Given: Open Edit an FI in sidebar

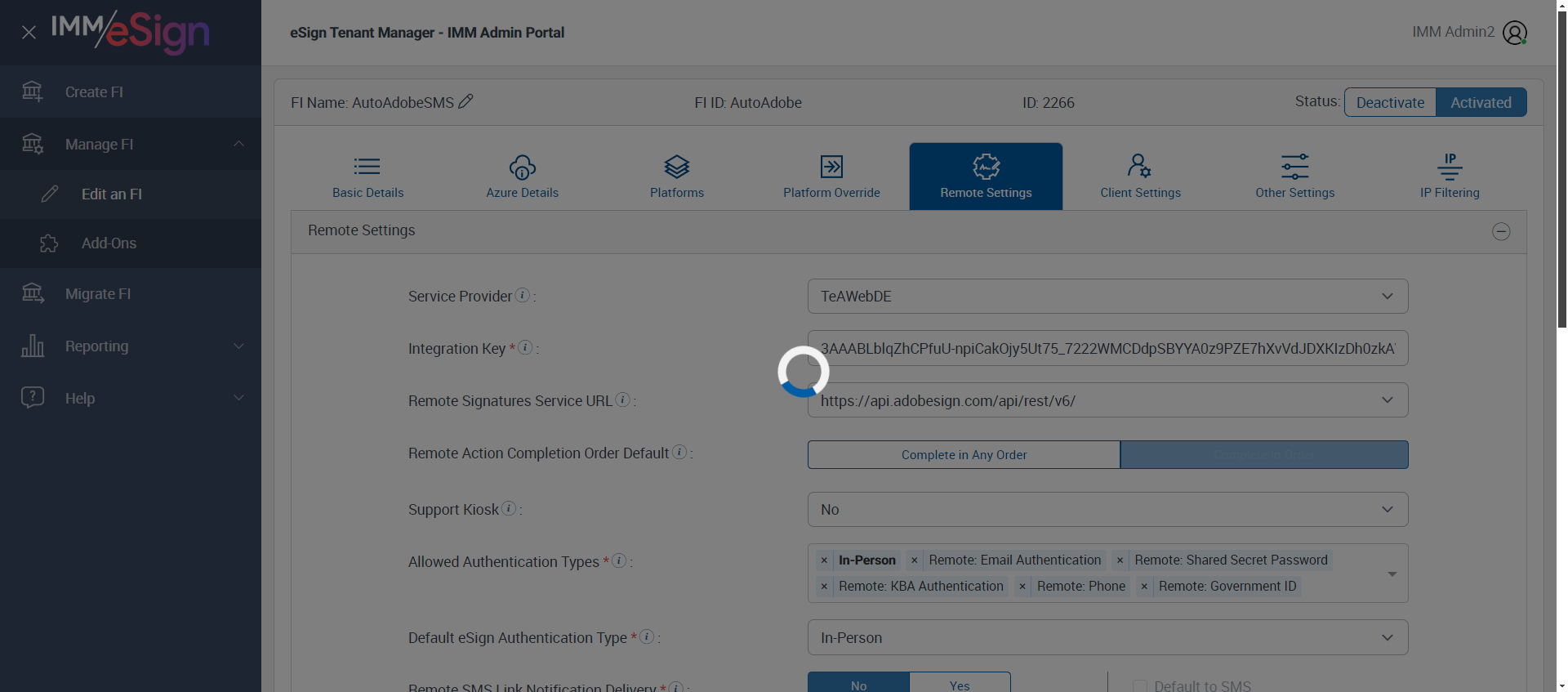Looking at the screenshot, I should coord(131,194).
